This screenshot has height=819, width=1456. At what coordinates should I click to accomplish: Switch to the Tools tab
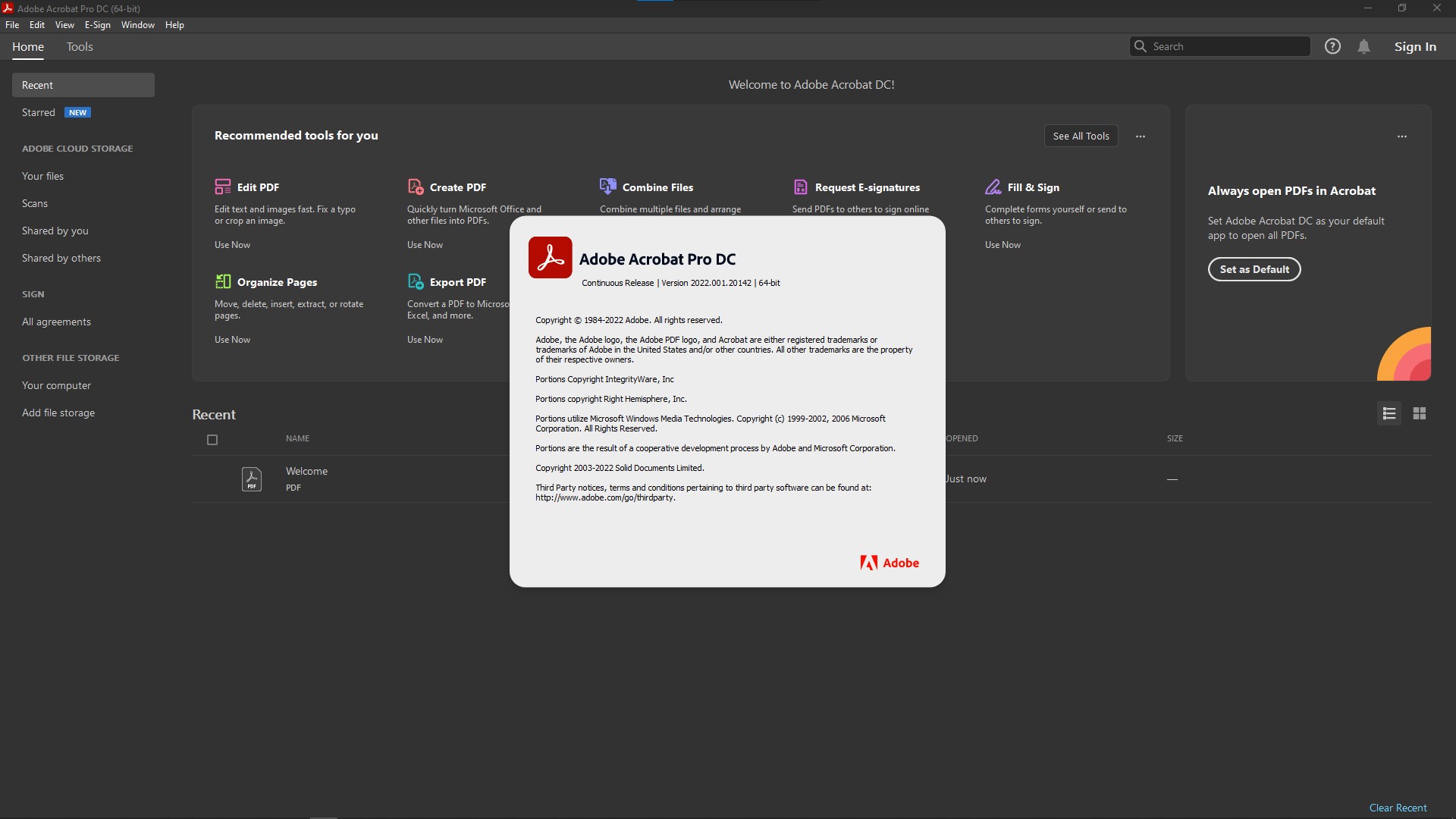(80, 47)
